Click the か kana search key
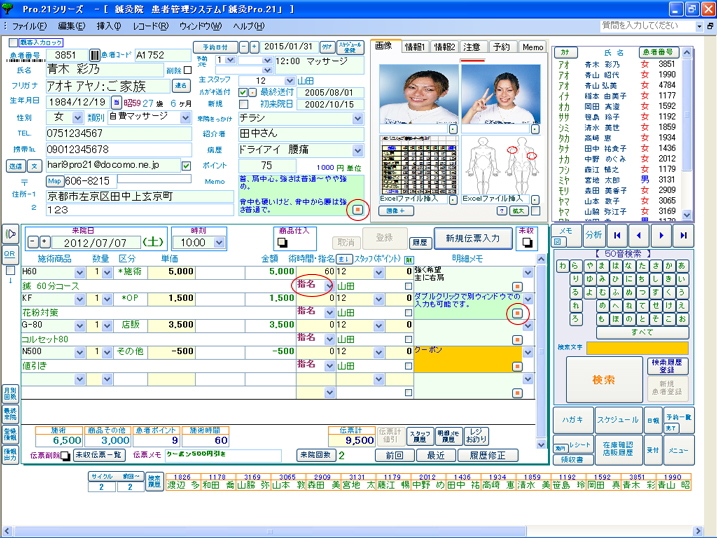Viewport: 717px width, 538px height. point(669,266)
